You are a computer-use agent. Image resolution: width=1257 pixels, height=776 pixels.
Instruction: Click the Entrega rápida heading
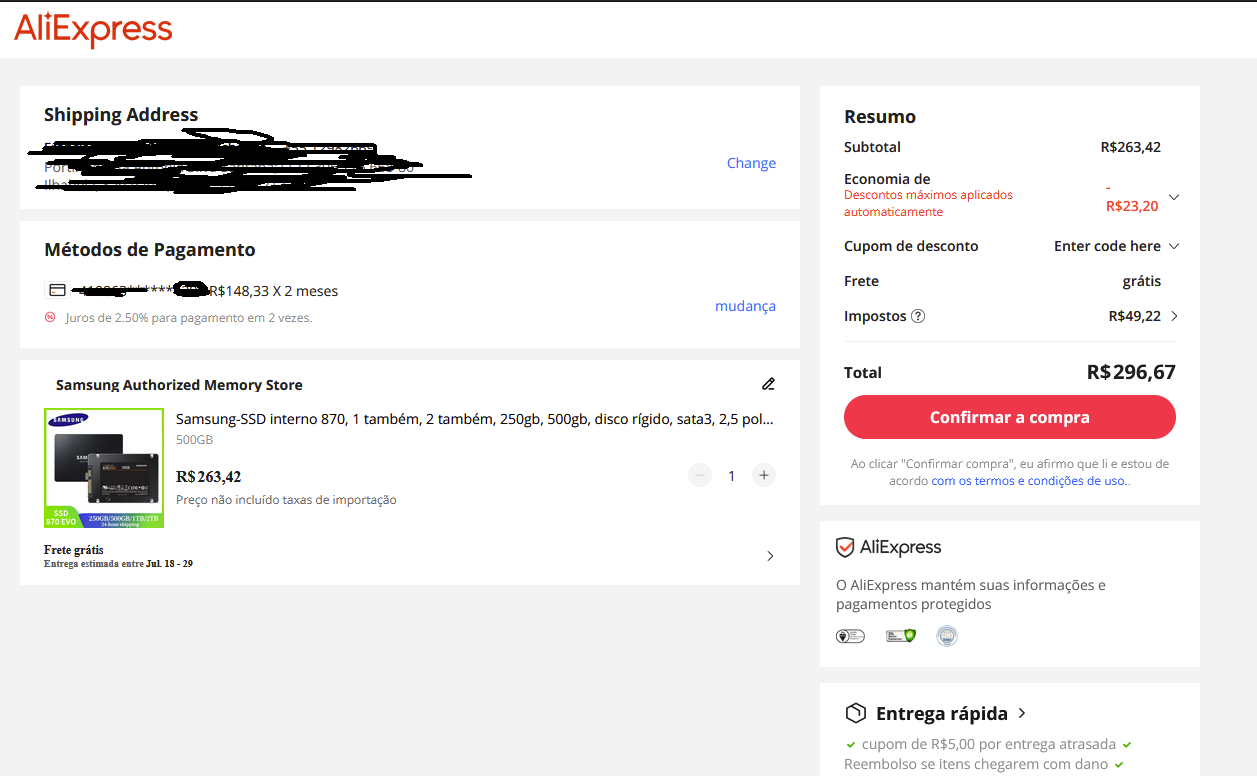[942, 714]
